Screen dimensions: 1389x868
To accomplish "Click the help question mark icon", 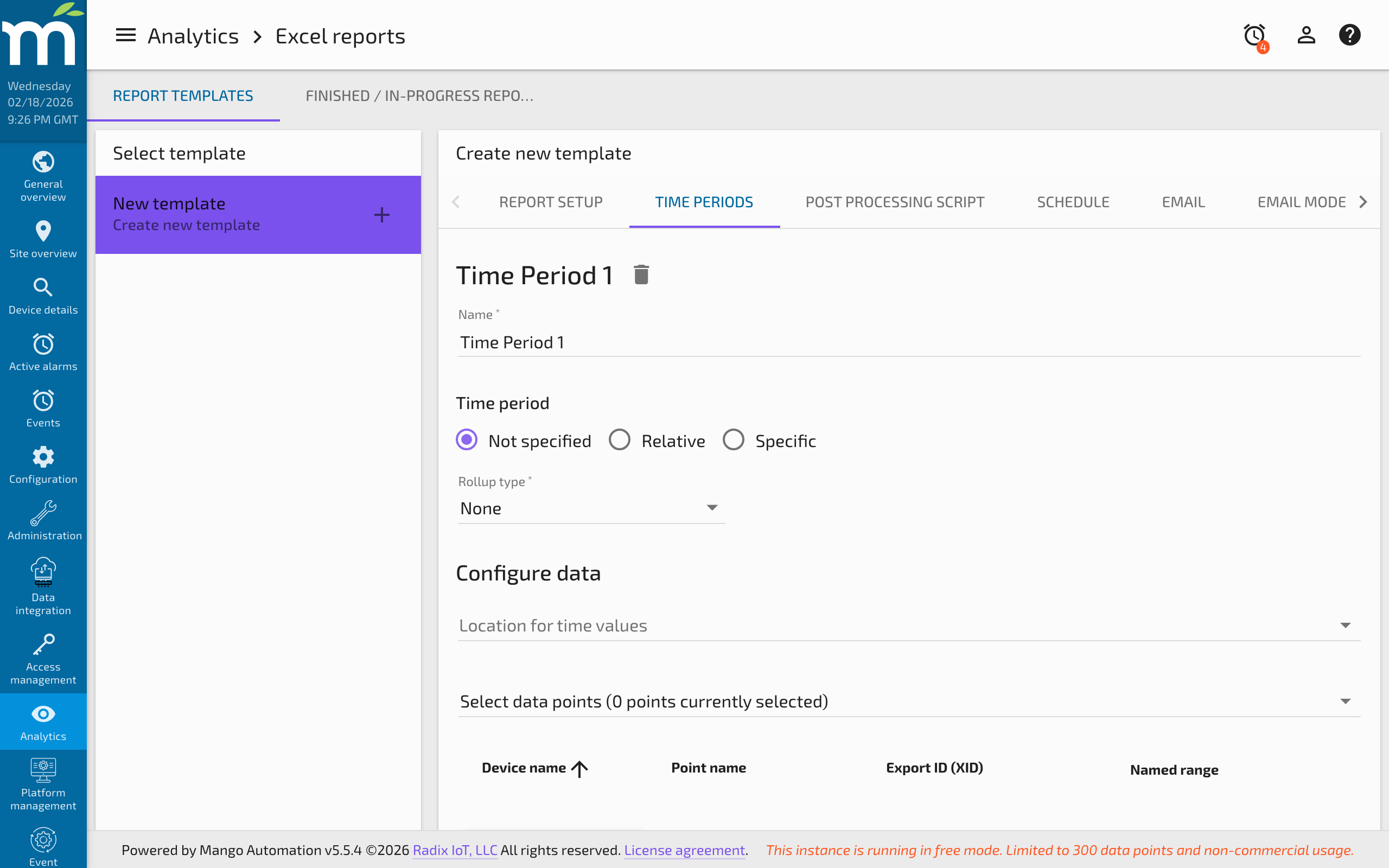I will click(1349, 36).
